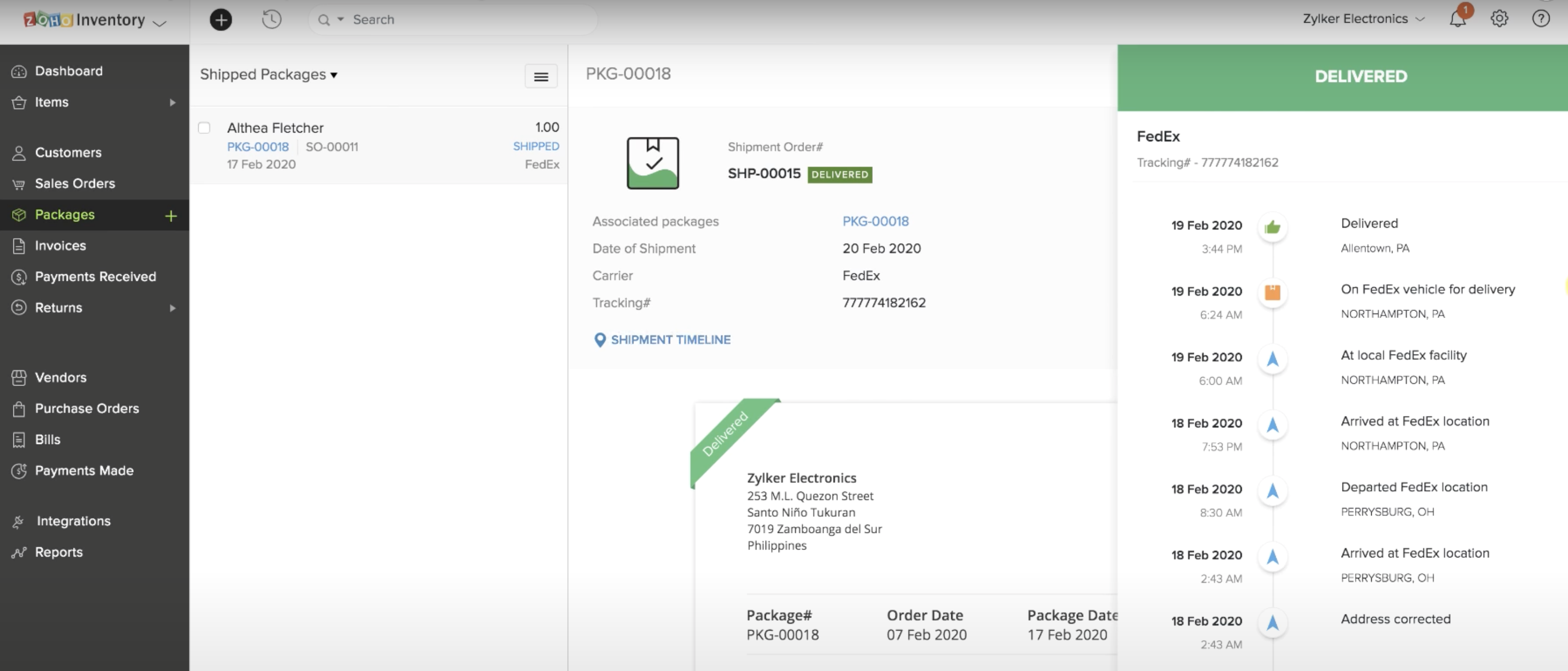This screenshot has width=1568, height=671.
Task: Expand the Returns submenu arrow
Action: point(173,308)
